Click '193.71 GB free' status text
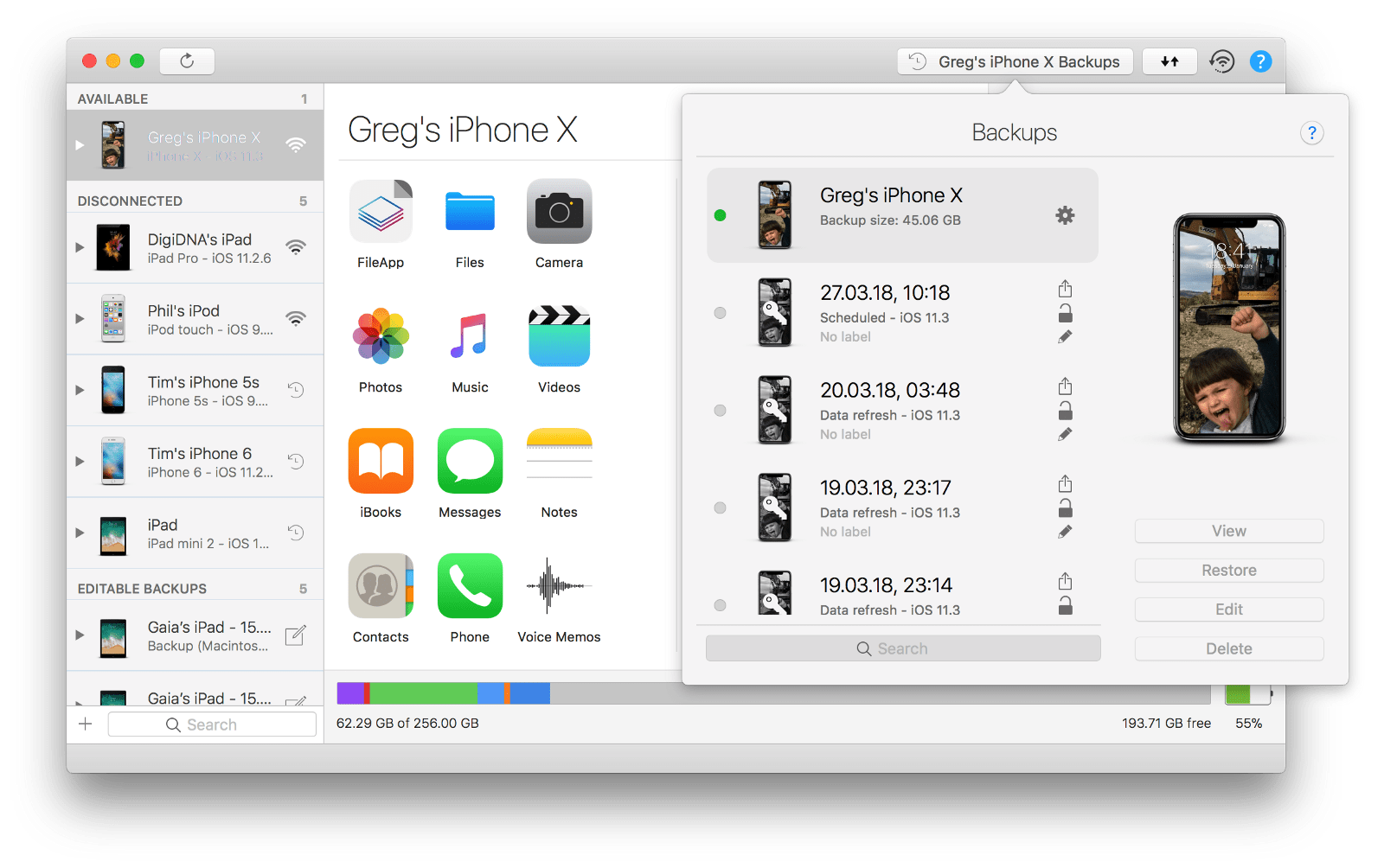 click(1166, 724)
